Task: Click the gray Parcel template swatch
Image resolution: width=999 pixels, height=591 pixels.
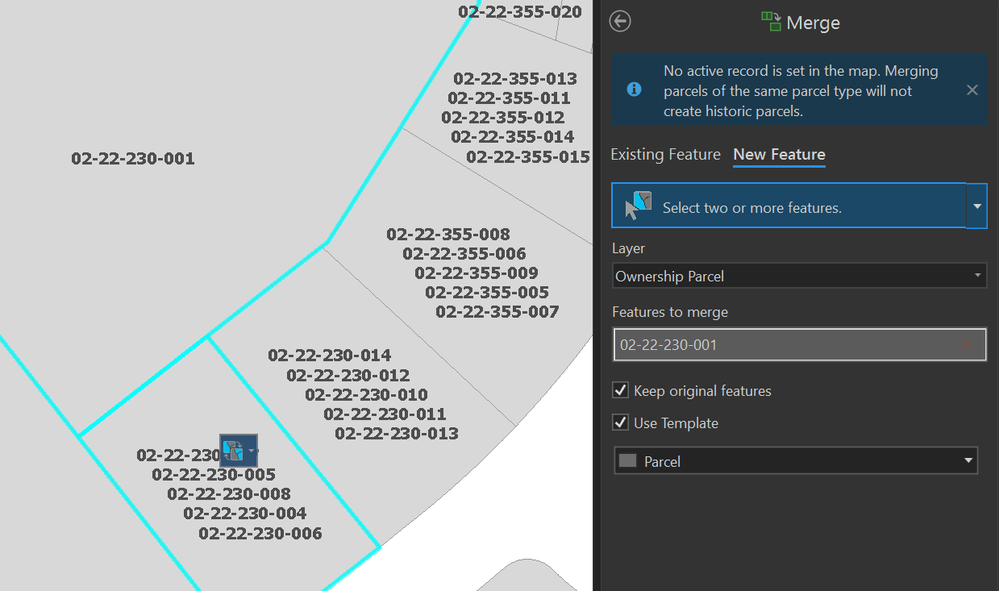Action: point(628,460)
